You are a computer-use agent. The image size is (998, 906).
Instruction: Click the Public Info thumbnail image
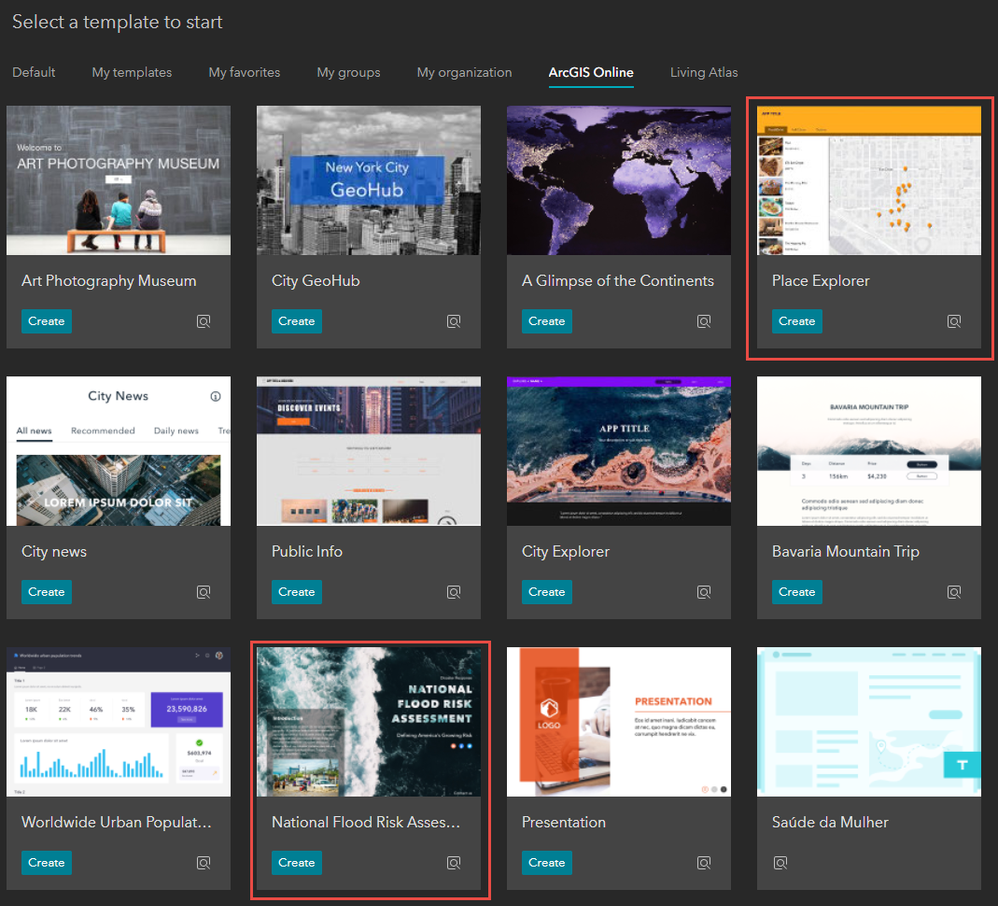coord(369,451)
